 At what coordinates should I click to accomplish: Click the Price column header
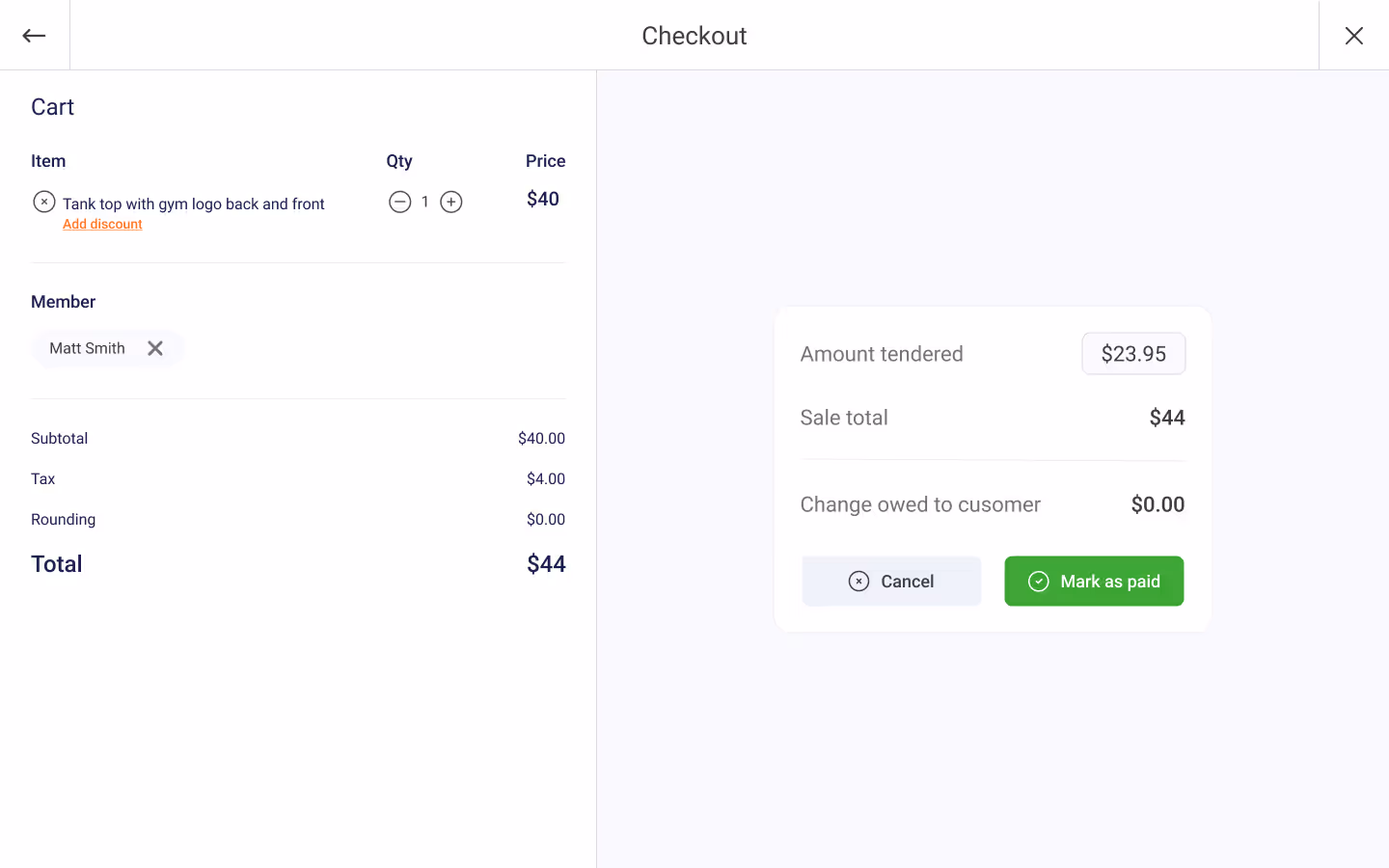(546, 161)
